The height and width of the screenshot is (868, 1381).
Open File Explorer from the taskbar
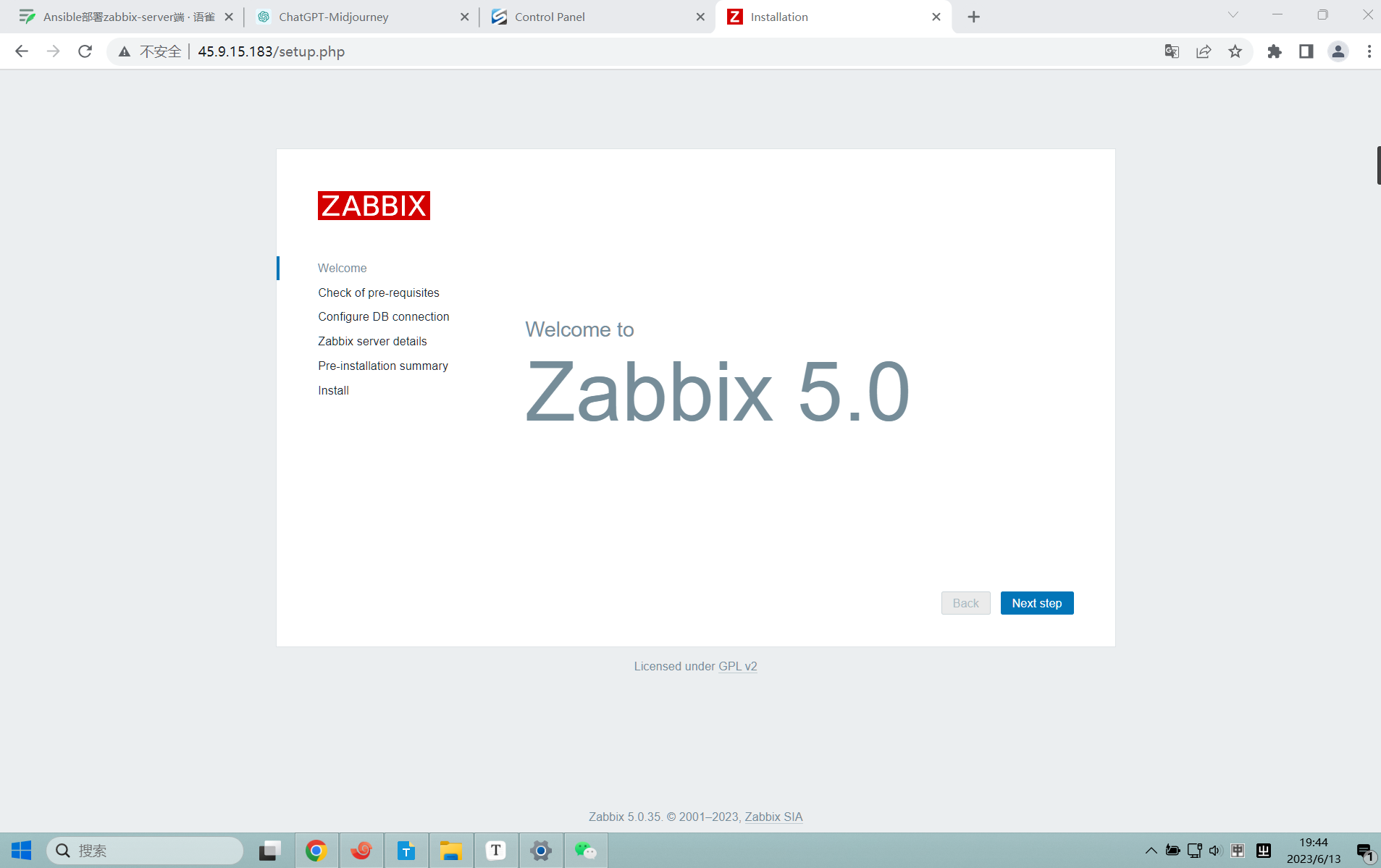451,851
